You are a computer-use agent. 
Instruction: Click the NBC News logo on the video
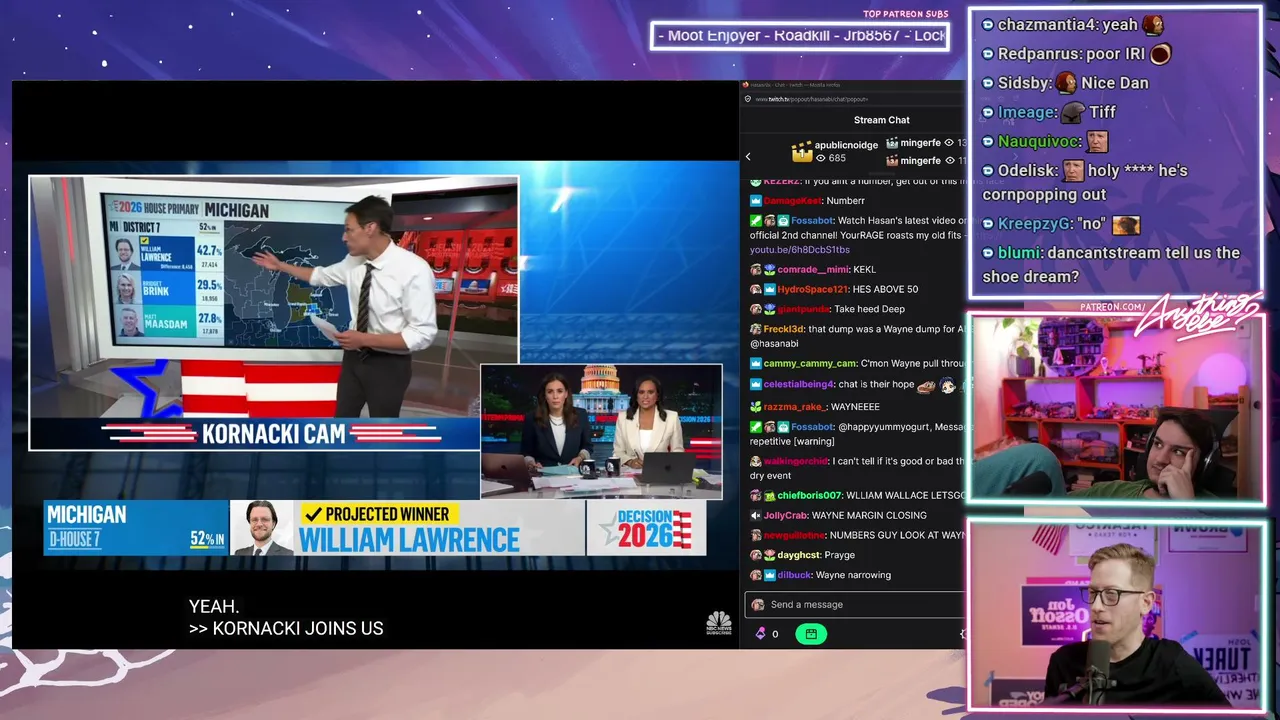[x=719, y=623]
